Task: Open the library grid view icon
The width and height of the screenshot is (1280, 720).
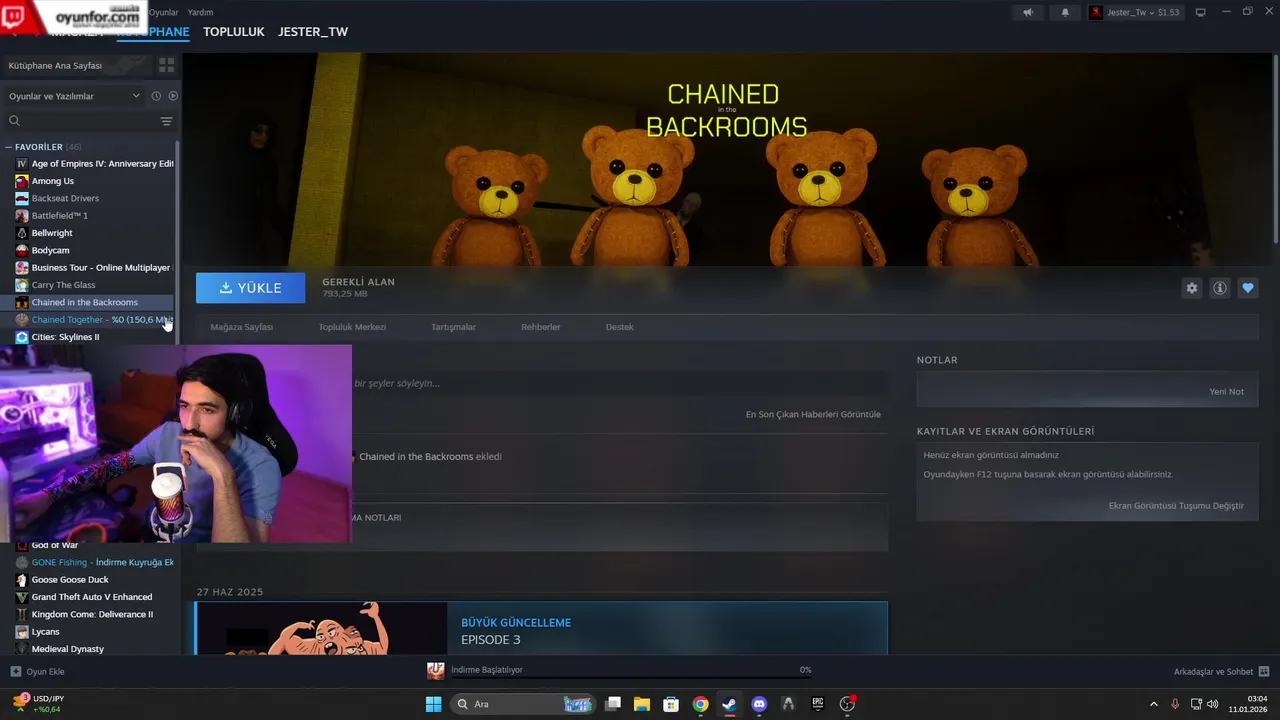Action: (166, 65)
